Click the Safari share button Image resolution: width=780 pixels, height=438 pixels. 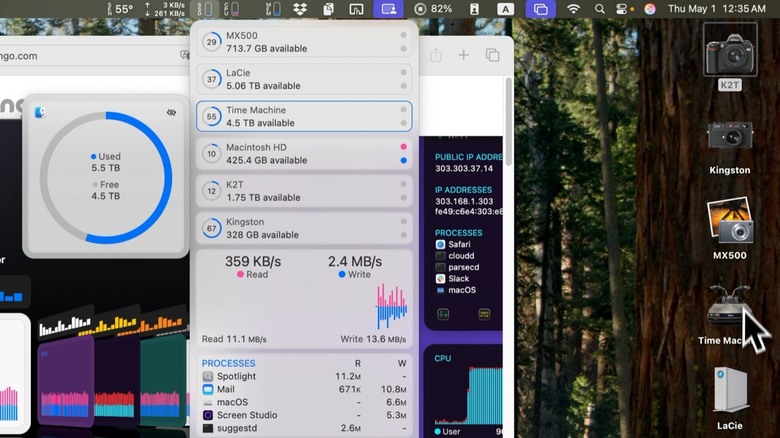436,55
